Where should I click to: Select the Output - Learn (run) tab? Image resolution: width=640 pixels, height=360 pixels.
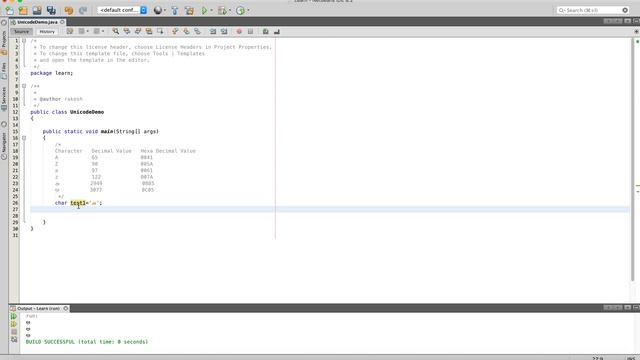(x=38, y=309)
